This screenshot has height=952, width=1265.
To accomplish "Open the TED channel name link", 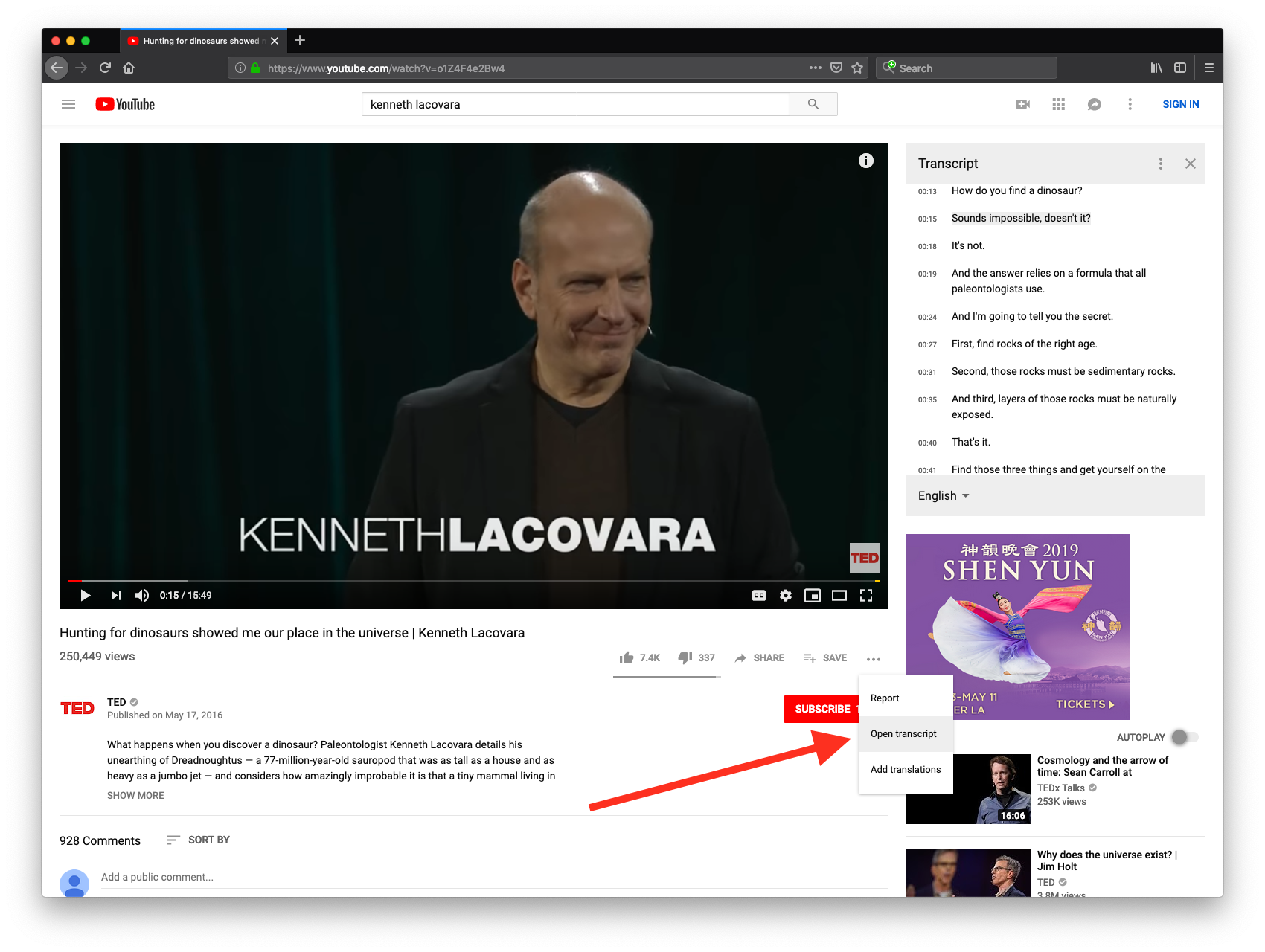I will click(117, 702).
